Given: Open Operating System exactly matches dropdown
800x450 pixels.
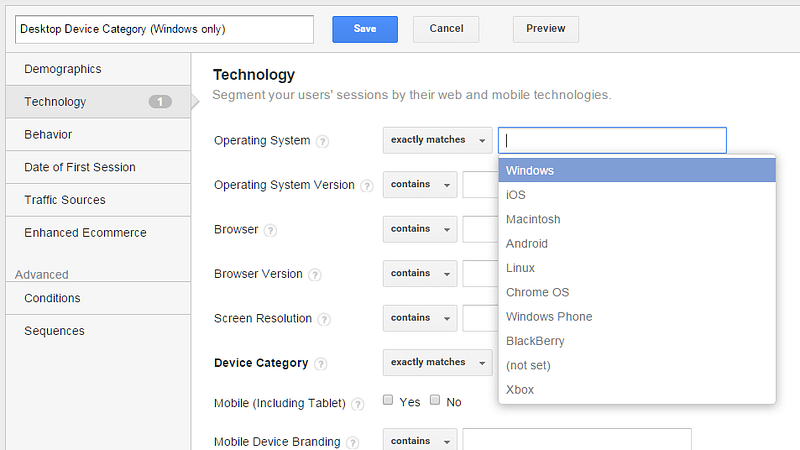Looking at the screenshot, I should tap(438, 140).
